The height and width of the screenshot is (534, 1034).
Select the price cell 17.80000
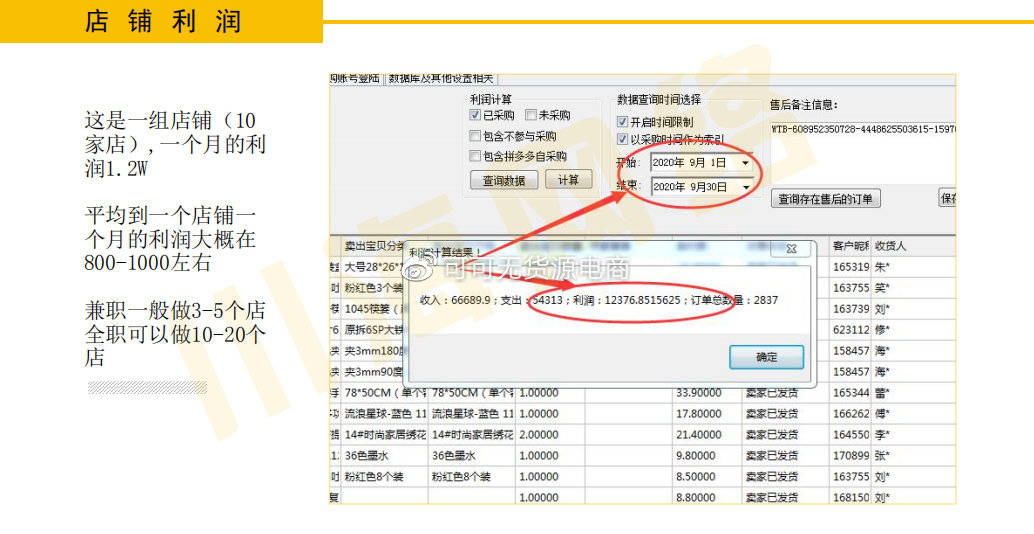point(707,414)
